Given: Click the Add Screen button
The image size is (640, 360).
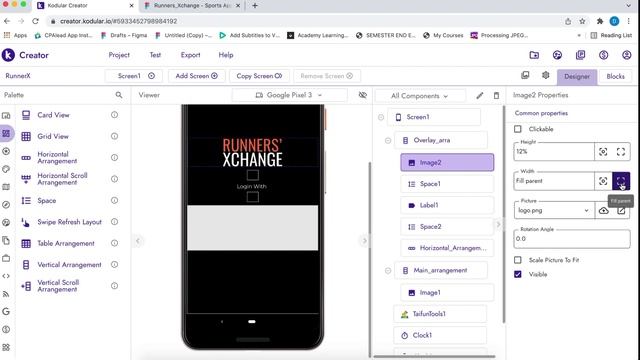Looking at the screenshot, I should click(196, 76).
